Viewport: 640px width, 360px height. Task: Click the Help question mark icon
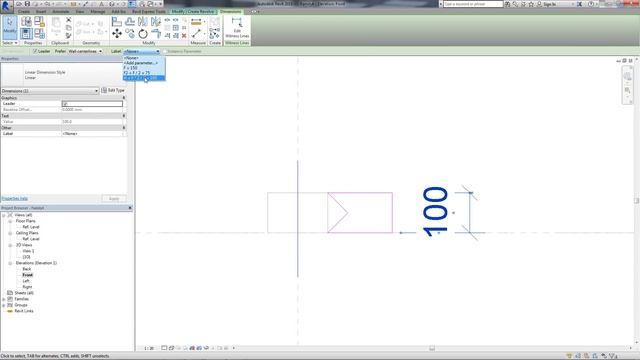point(591,4)
